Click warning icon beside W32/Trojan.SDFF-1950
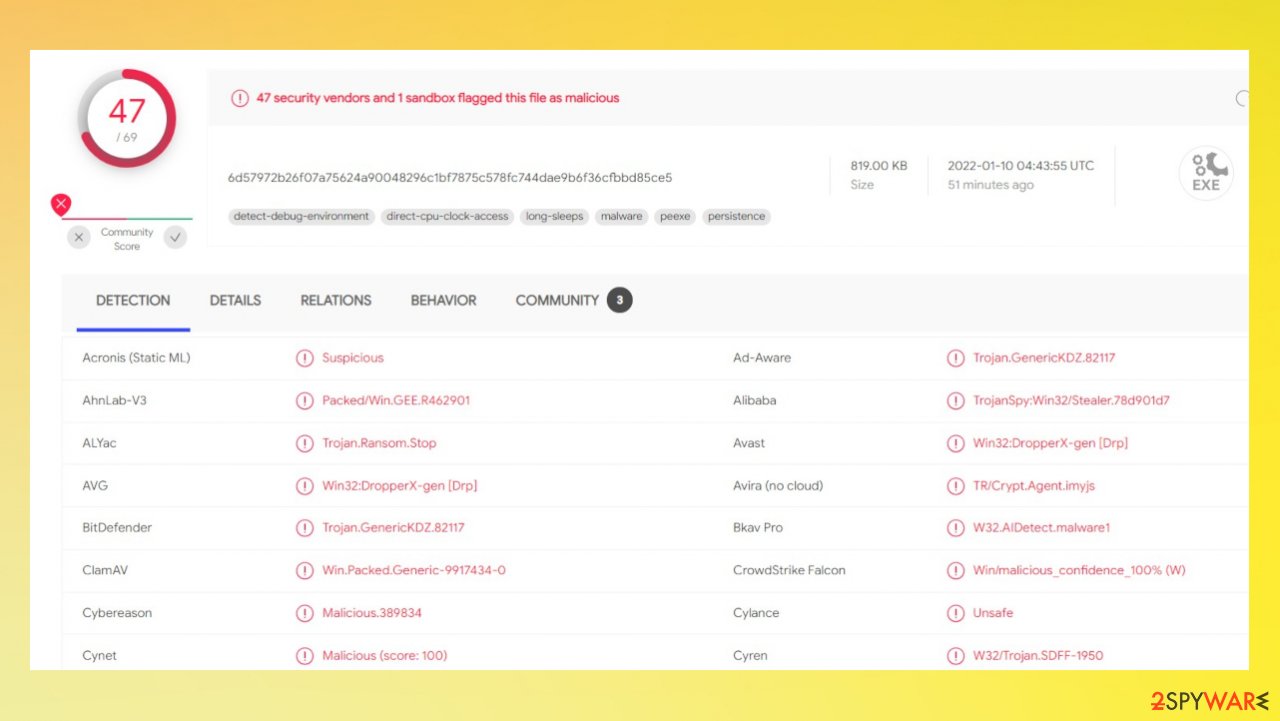Viewport: 1280px width, 721px height. 956,656
